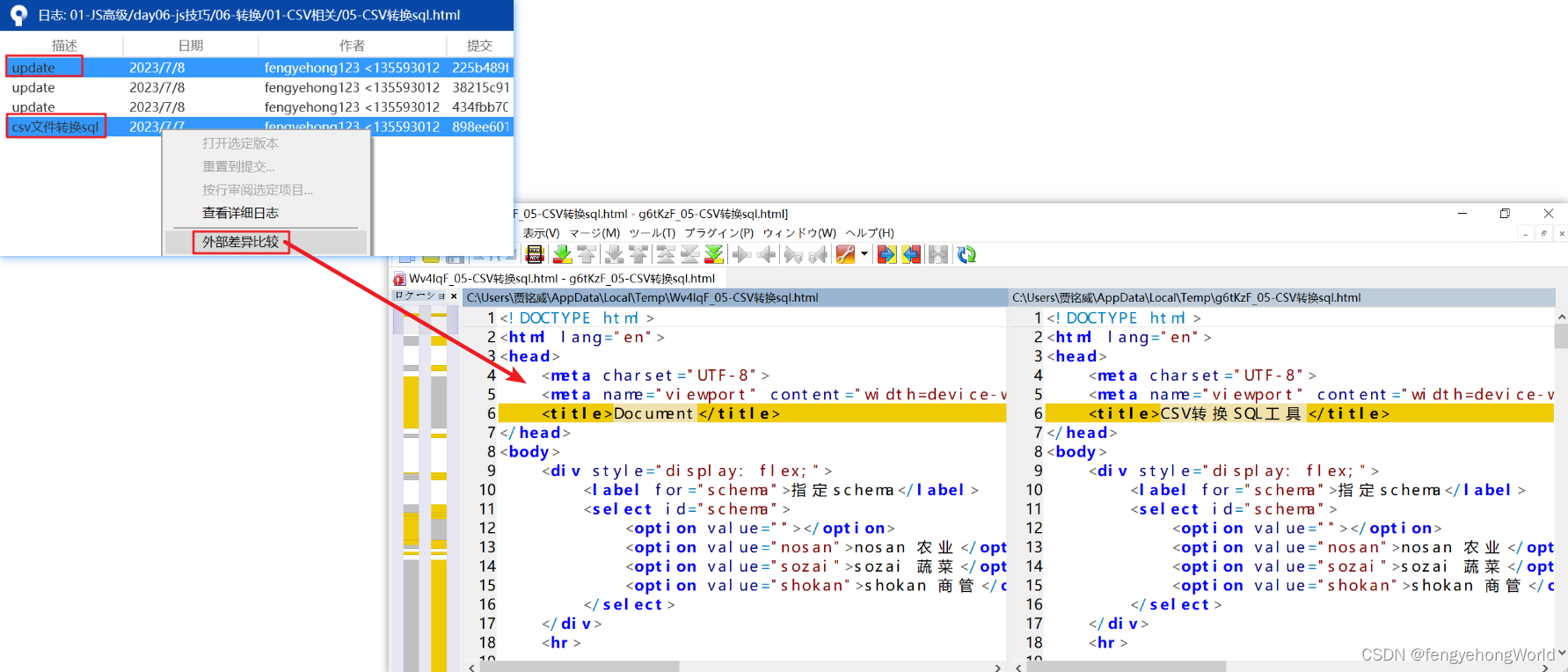Click left pane horizontal scrollbar right arrow

click(x=998, y=668)
